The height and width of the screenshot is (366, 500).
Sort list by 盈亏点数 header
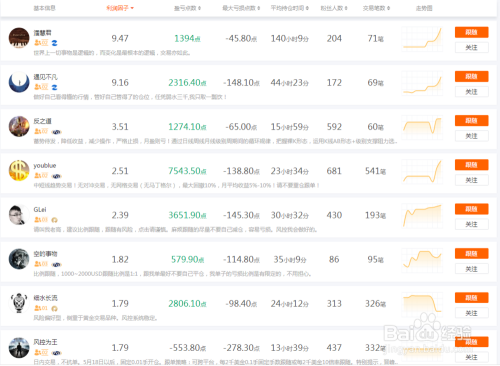(187, 8)
